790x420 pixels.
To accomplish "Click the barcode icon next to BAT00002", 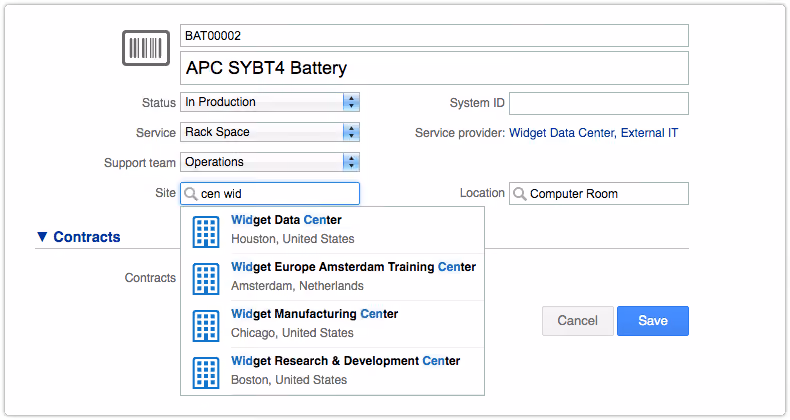I will pos(146,48).
